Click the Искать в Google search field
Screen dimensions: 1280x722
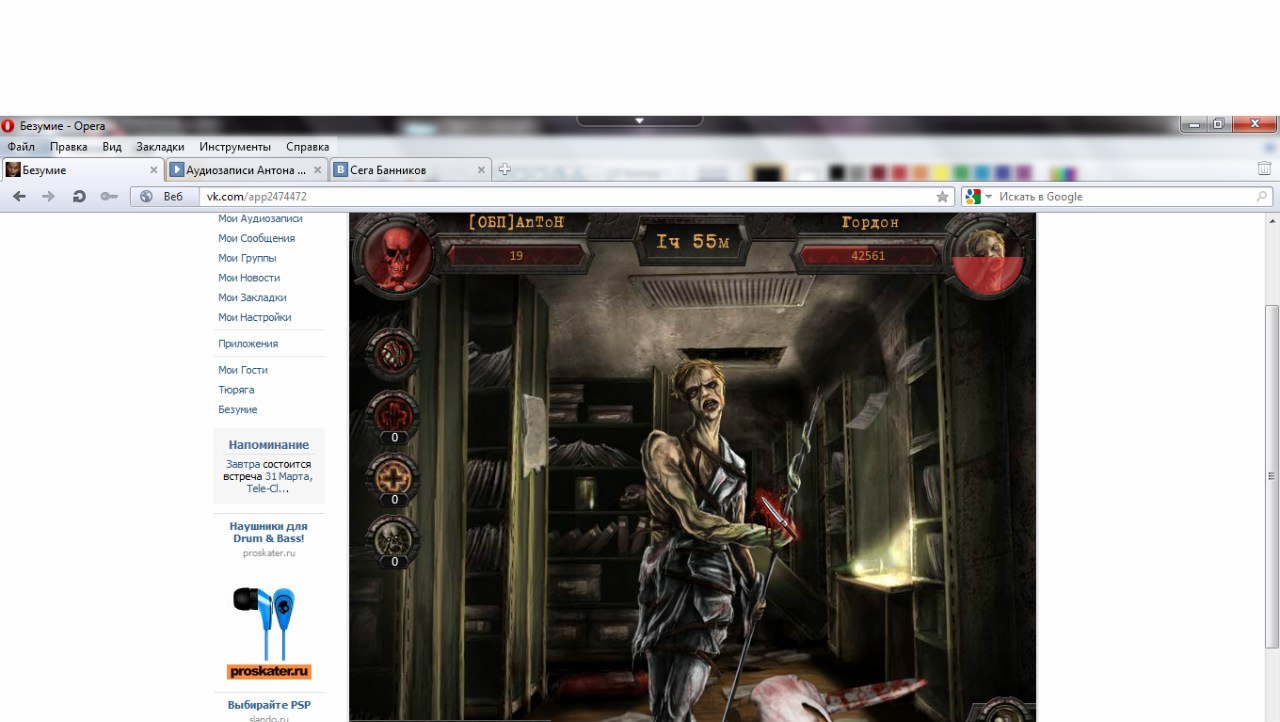[x=1117, y=197]
